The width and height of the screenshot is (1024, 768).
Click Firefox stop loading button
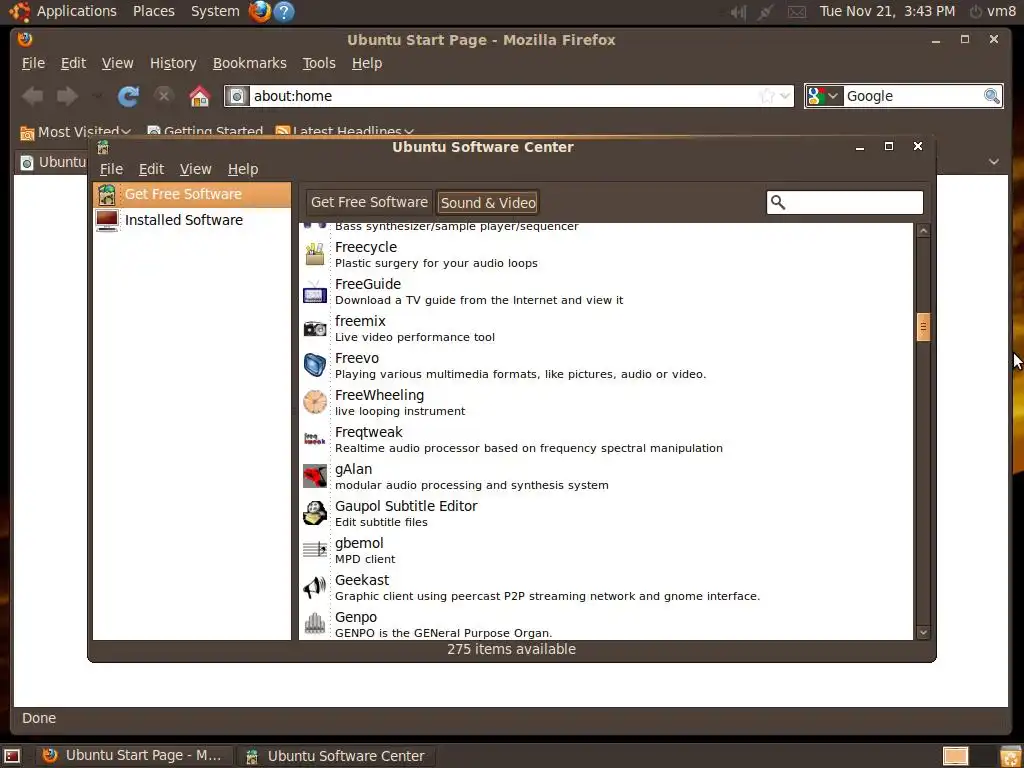click(163, 97)
